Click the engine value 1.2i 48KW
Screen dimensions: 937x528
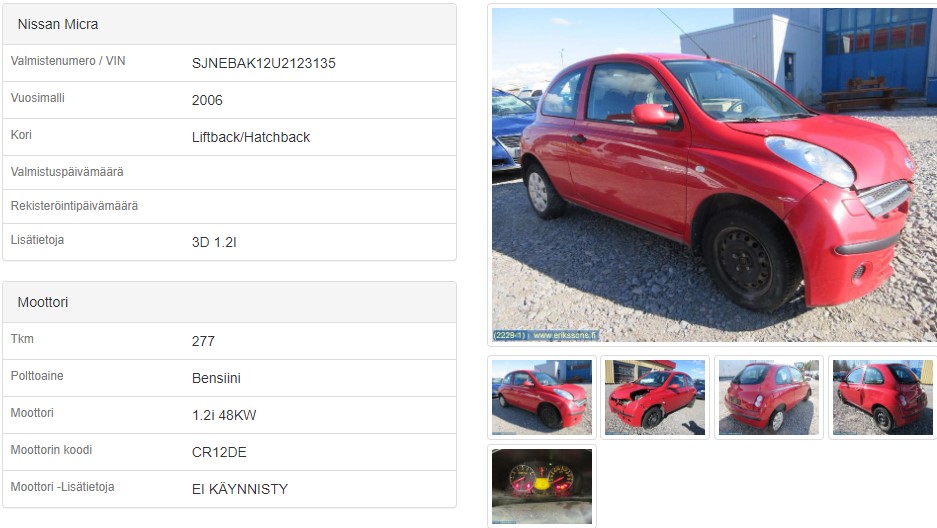(x=224, y=416)
